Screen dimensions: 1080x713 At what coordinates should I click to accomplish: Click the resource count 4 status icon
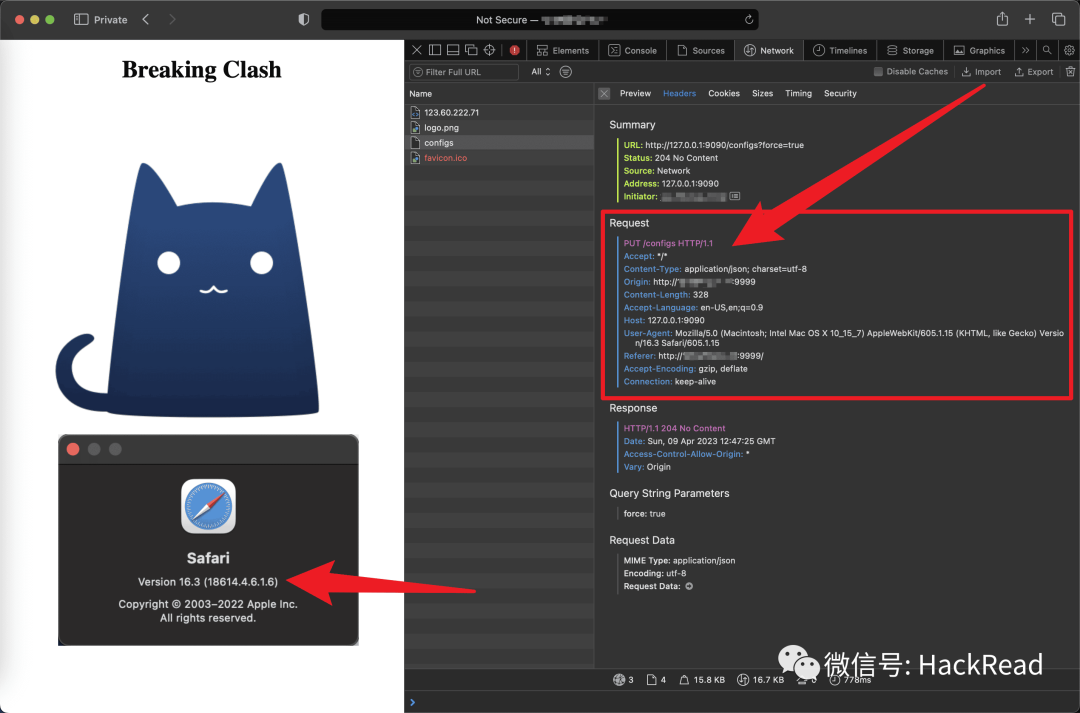pos(652,680)
